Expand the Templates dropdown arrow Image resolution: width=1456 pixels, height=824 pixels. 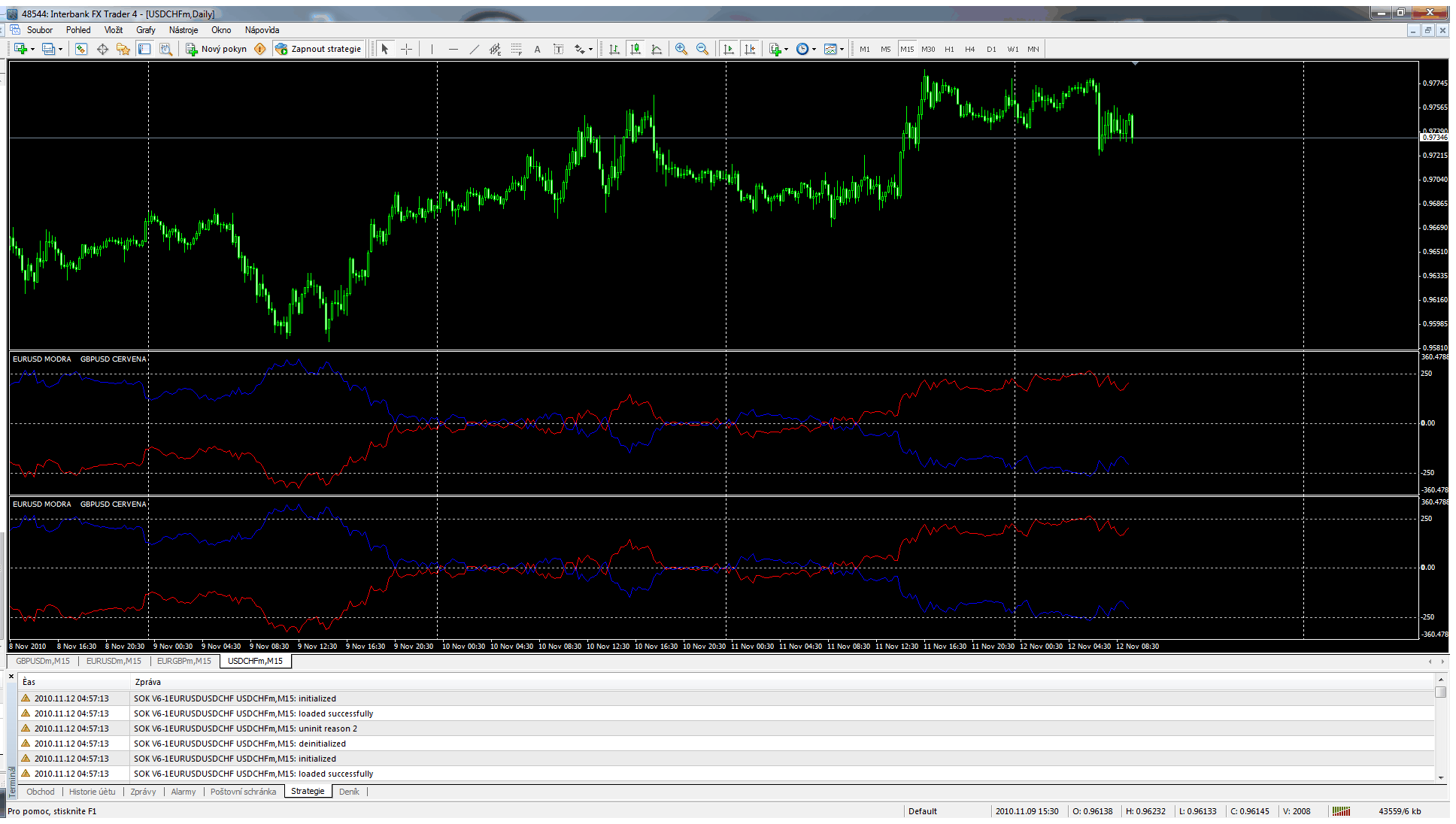(842, 50)
